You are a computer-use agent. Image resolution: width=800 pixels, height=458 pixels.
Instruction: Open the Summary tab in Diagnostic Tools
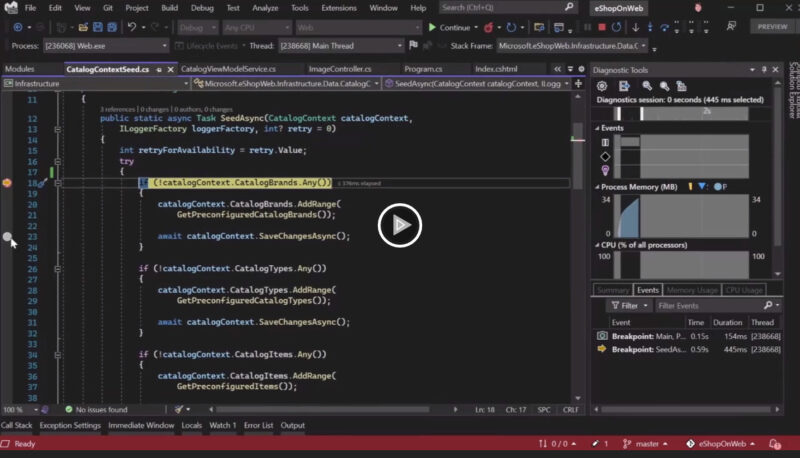pyautogui.click(x=613, y=290)
